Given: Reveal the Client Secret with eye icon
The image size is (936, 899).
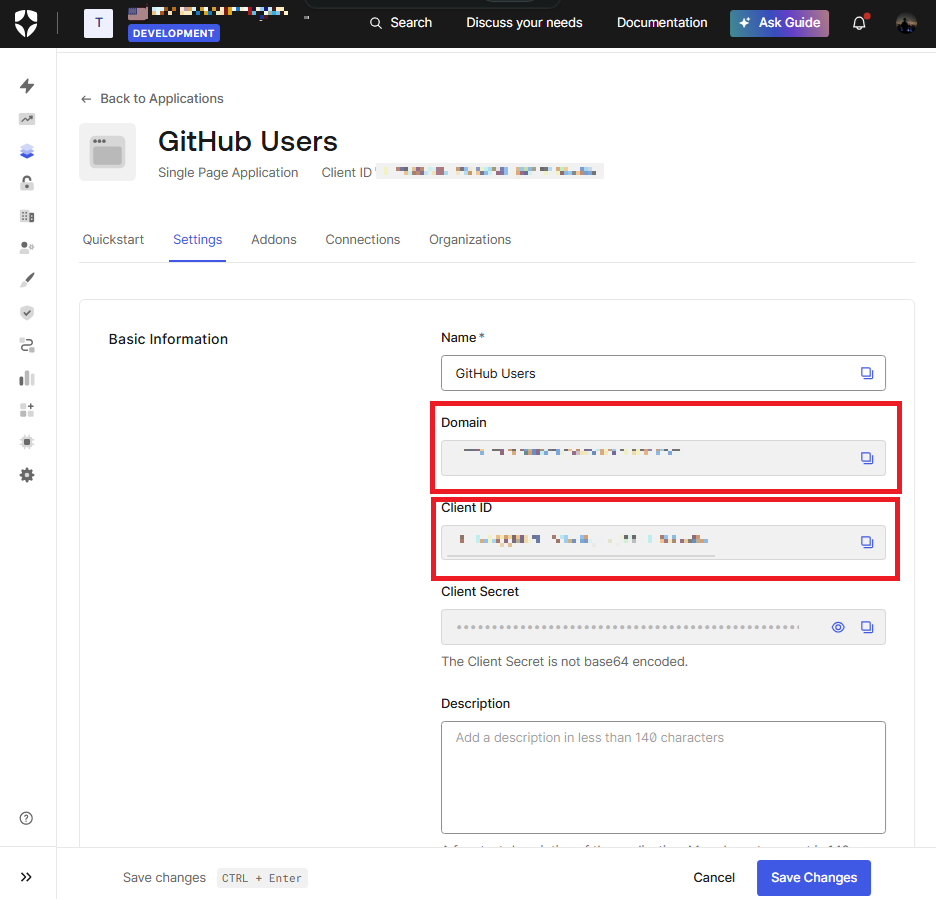Looking at the screenshot, I should 838,627.
